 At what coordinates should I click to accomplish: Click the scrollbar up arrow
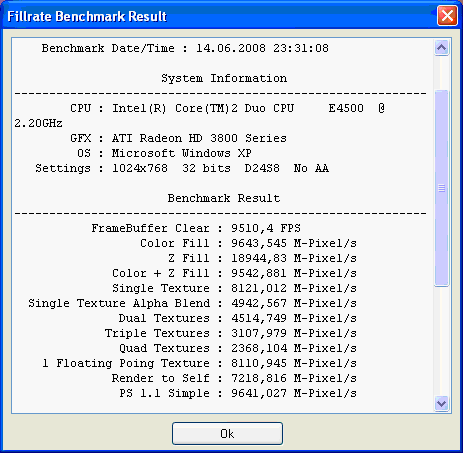442,48
